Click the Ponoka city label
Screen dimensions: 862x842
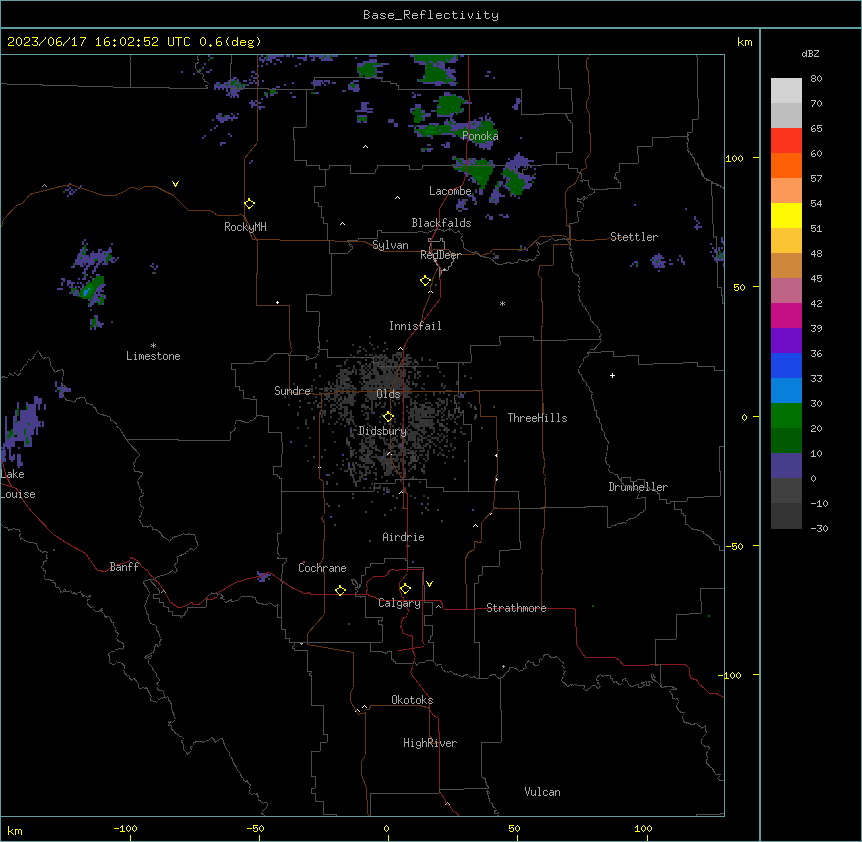click(x=480, y=136)
